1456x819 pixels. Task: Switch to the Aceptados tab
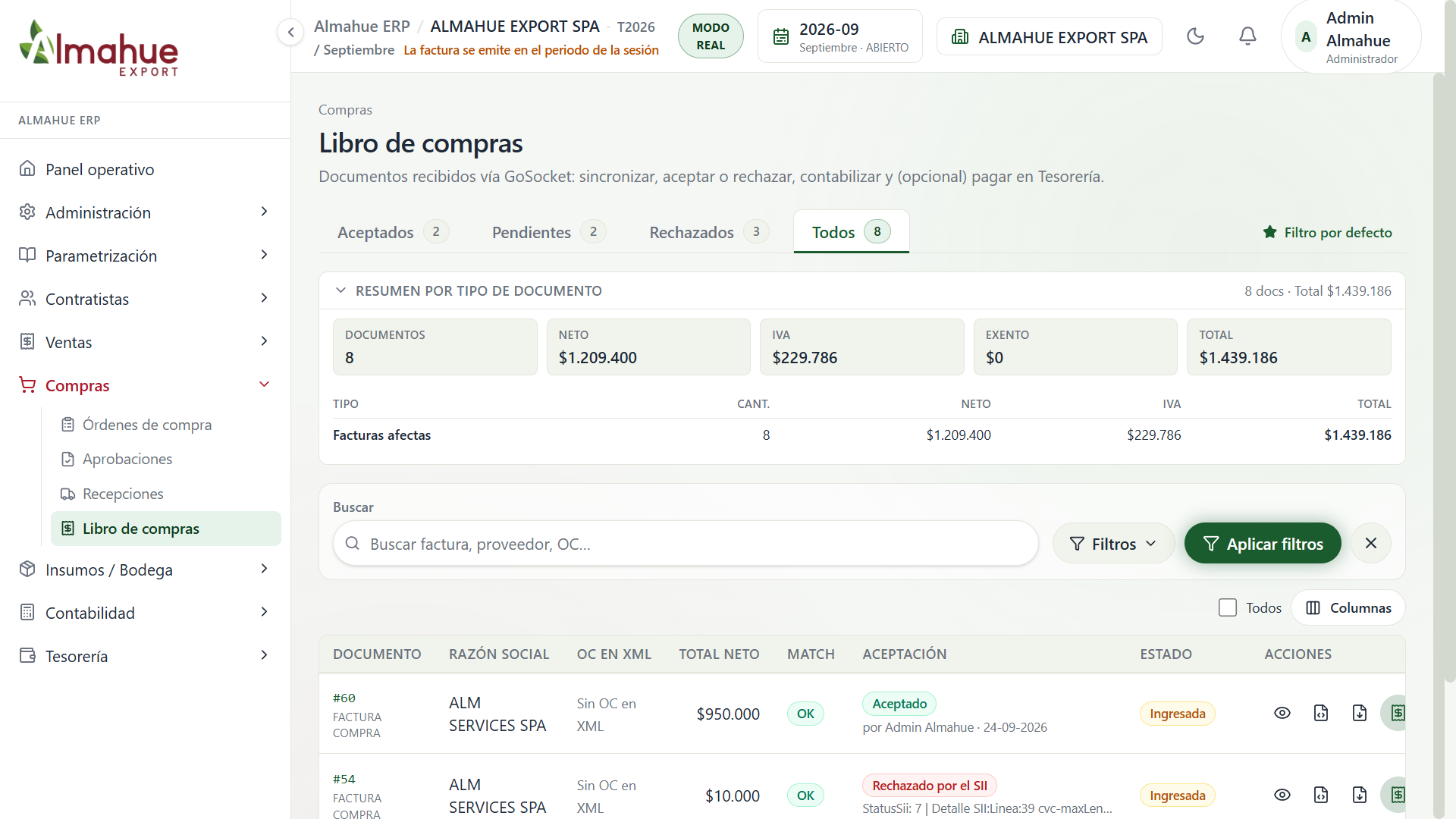click(393, 232)
